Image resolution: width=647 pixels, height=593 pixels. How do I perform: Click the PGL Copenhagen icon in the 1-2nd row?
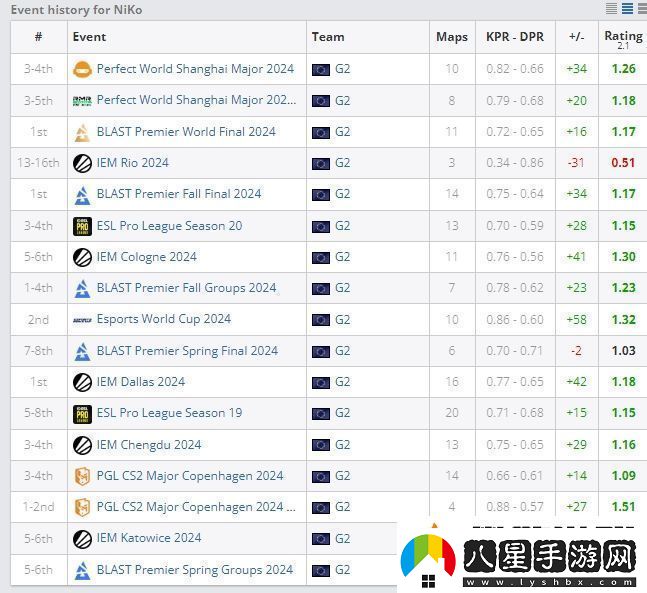tap(82, 507)
